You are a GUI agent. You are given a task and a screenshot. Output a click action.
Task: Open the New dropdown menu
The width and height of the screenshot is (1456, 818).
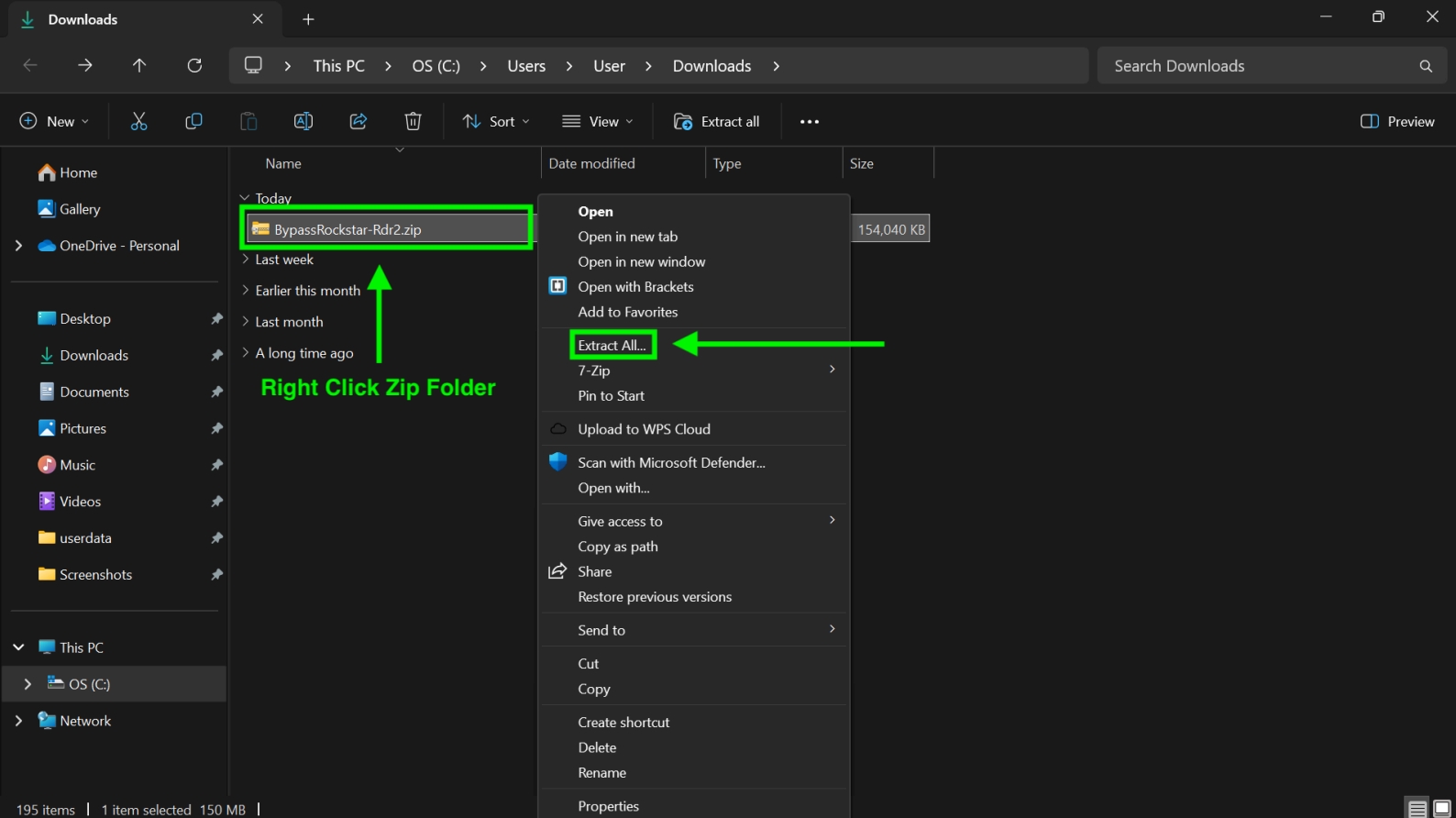(54, 121)
